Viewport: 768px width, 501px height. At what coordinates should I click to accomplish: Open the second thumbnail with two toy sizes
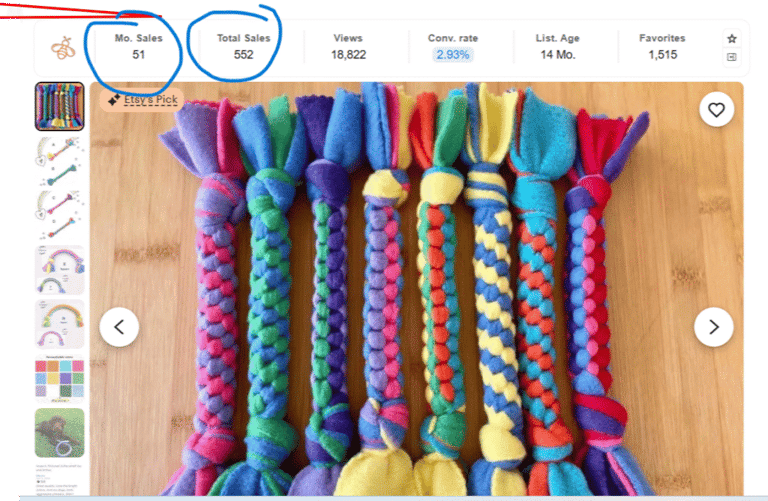tap(59, 161)
